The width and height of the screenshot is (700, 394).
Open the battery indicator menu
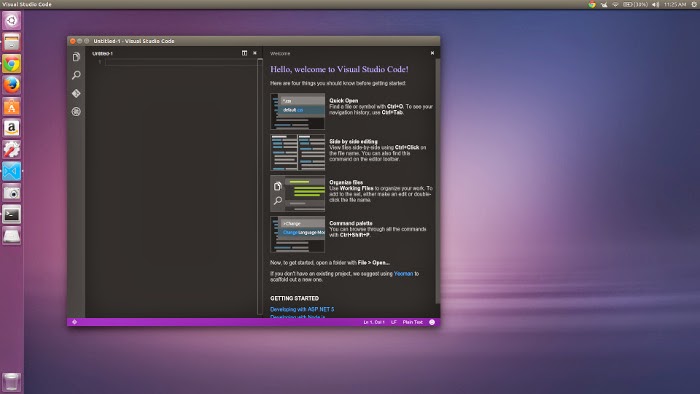click(635, 4)
